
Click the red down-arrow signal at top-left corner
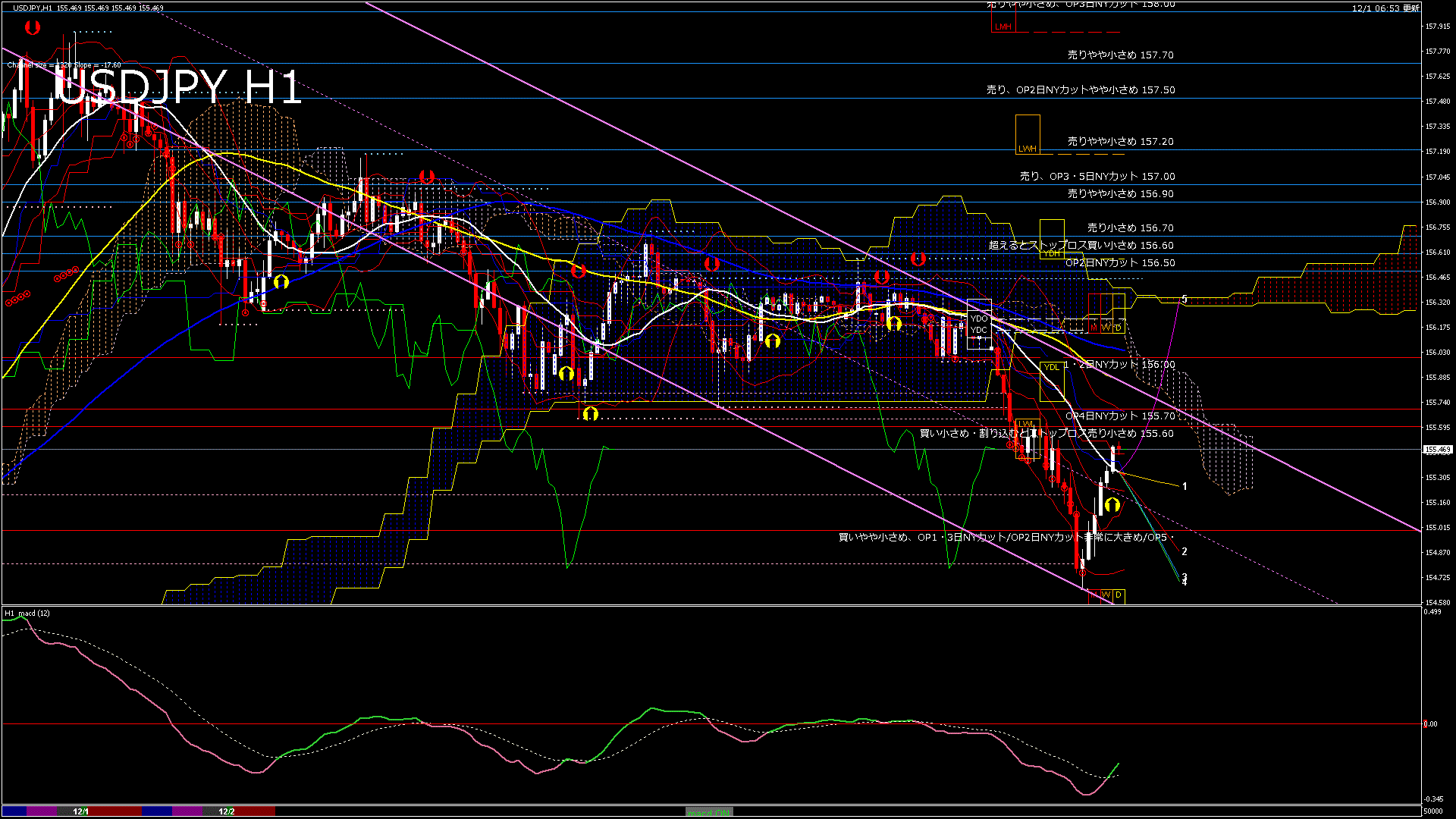point(32,28)
